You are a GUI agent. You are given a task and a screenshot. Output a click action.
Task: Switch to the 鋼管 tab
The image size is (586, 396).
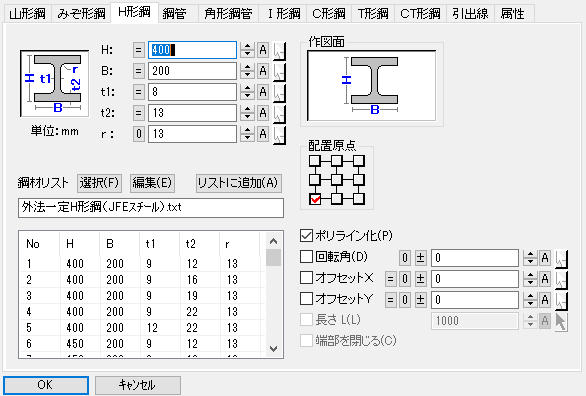175,14
